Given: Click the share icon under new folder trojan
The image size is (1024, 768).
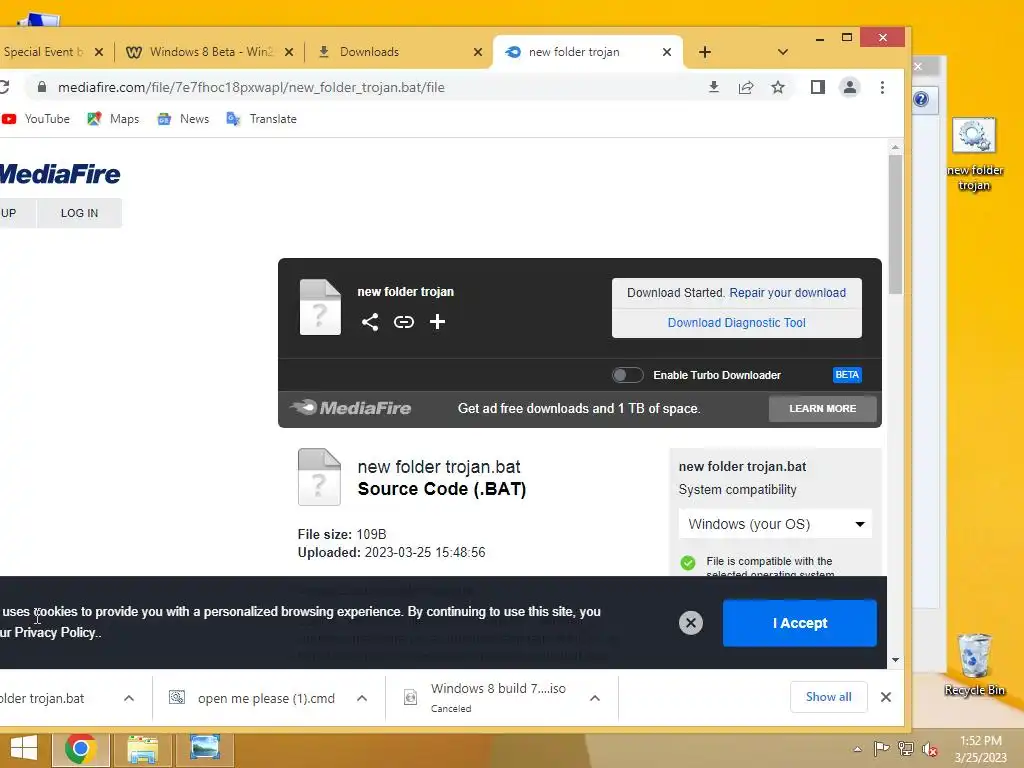Looking at the screenshot, I should 370,322.
